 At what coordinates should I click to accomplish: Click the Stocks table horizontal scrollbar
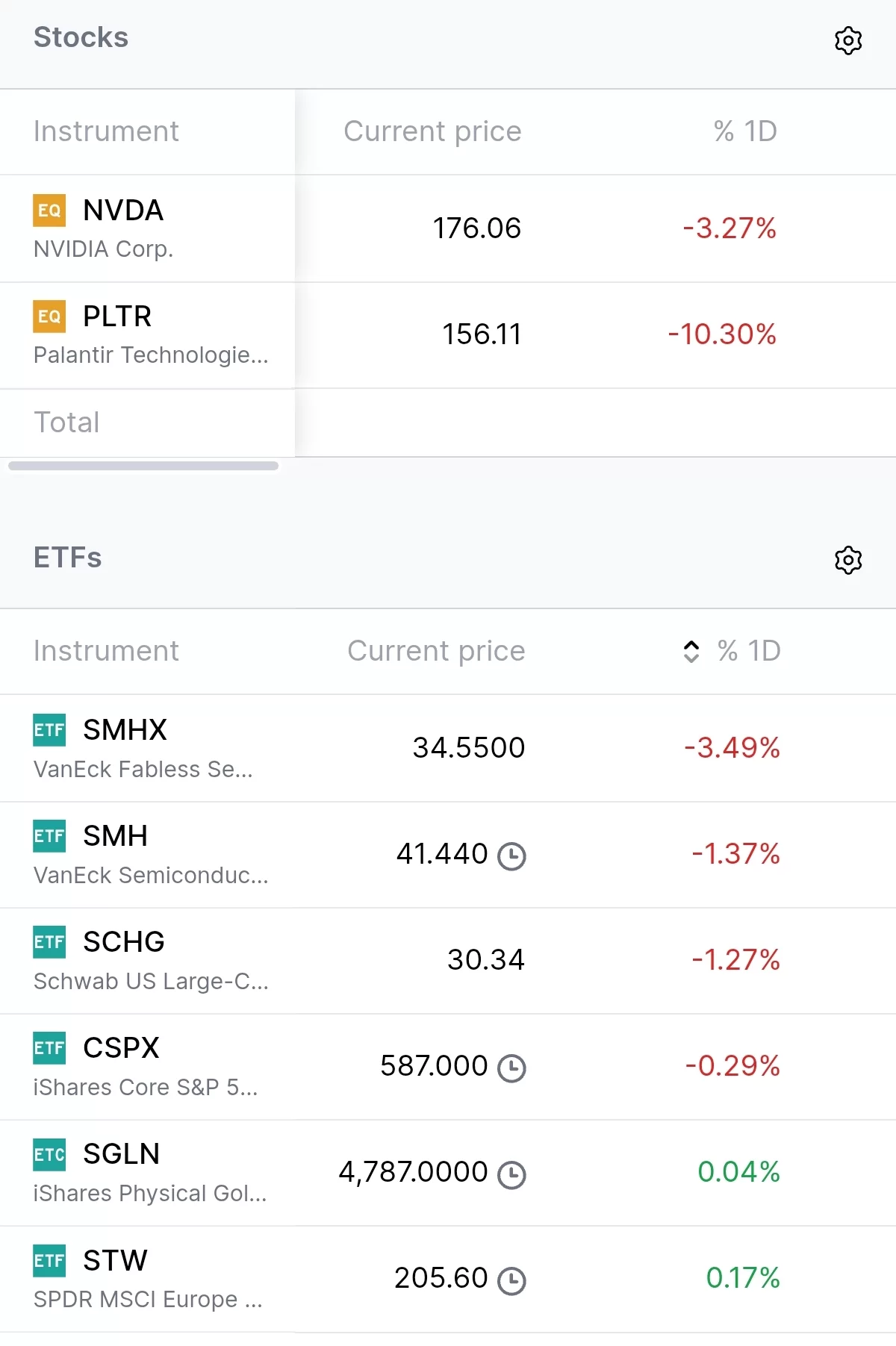coord(143,466)
